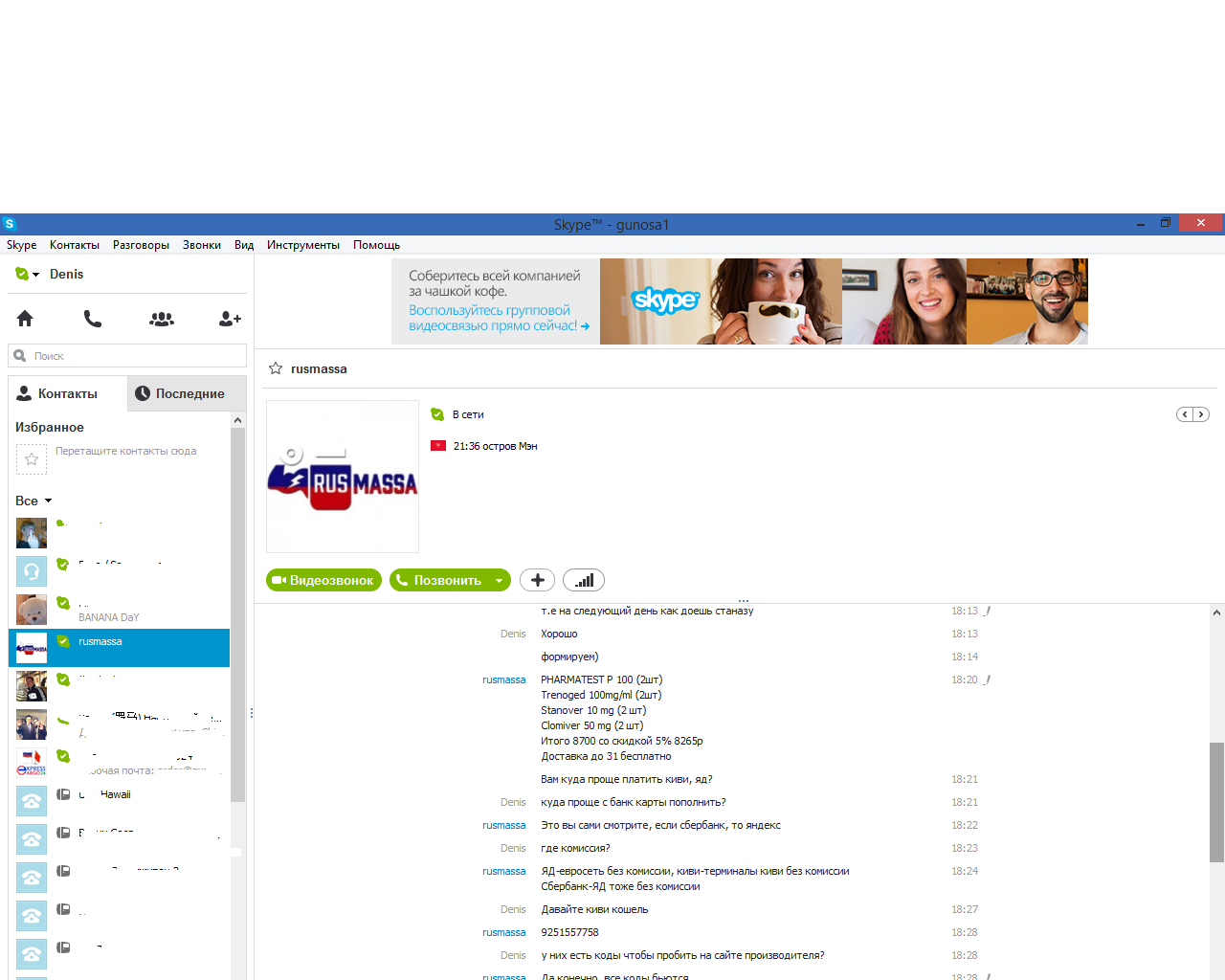Open the Skype menu
Viewport: 1225px width, 980px height.
(21, 245)
